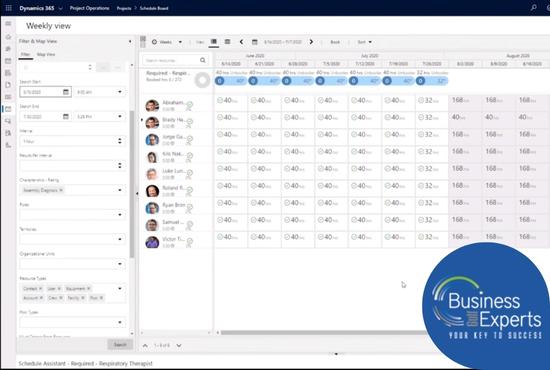Page up in the resource list pager
The width and height of the screenshot is (550, 370).
[145, 345]
